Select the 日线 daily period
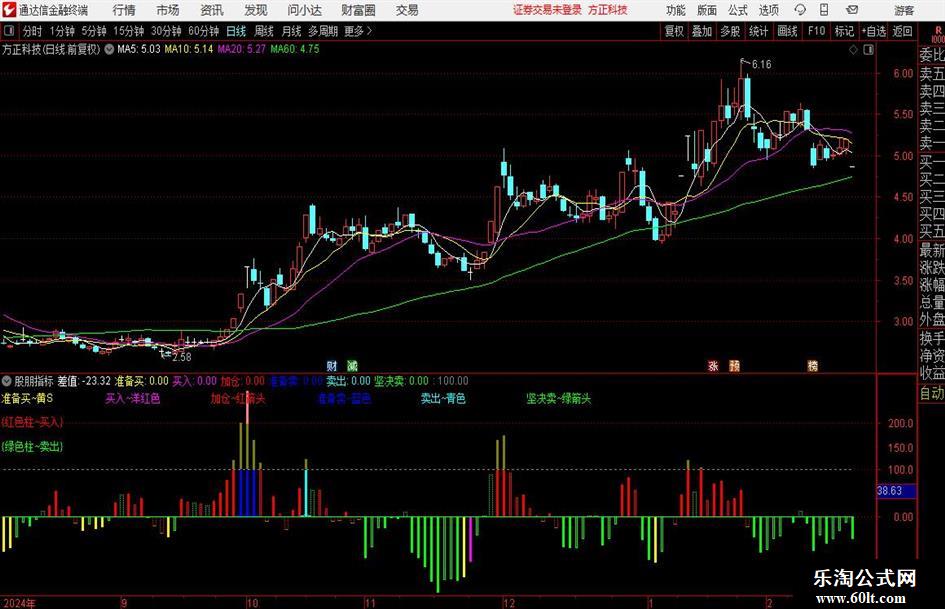 [236, 31]
